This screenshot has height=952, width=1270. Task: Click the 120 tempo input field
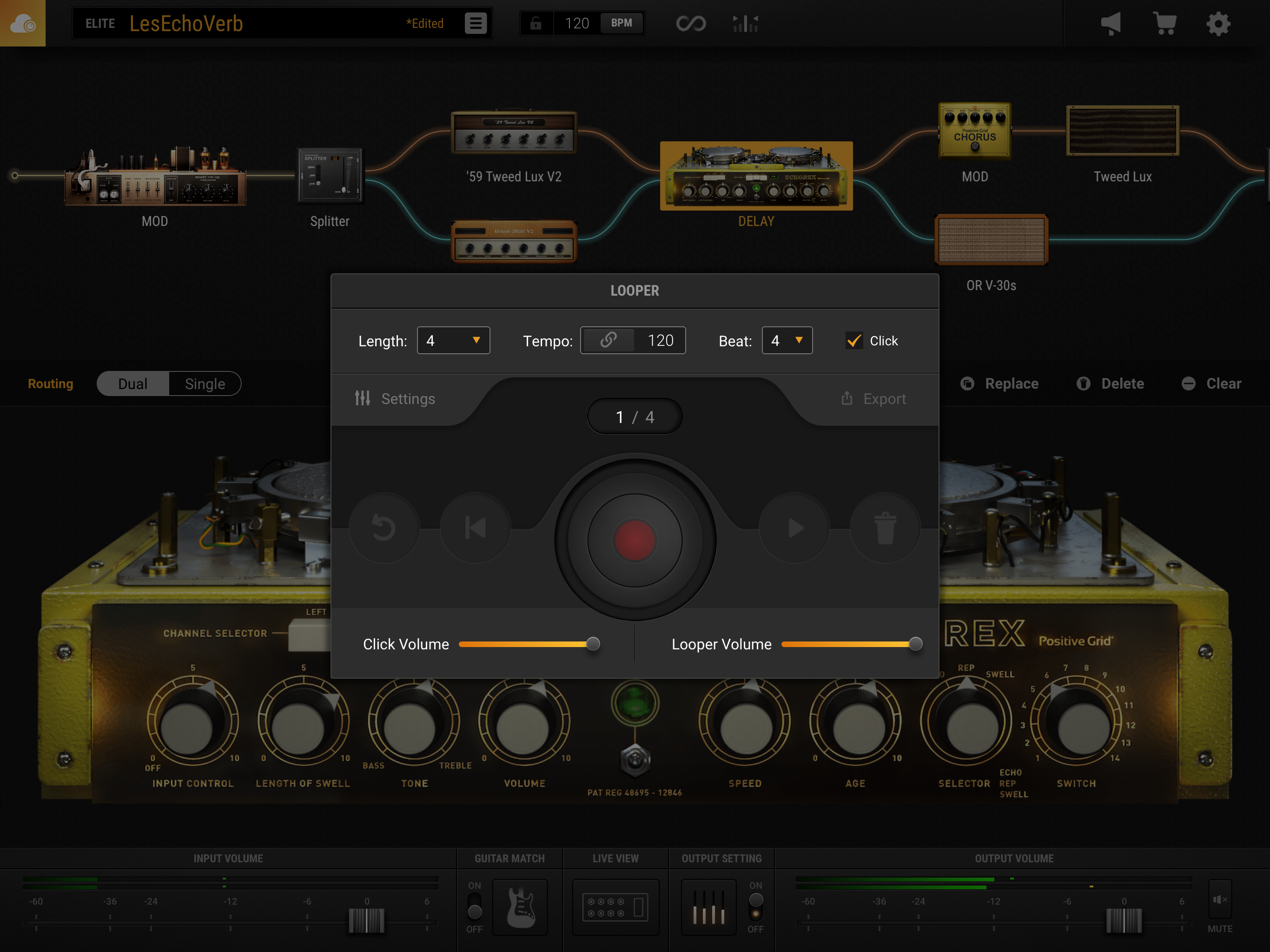tap(660, 340)
